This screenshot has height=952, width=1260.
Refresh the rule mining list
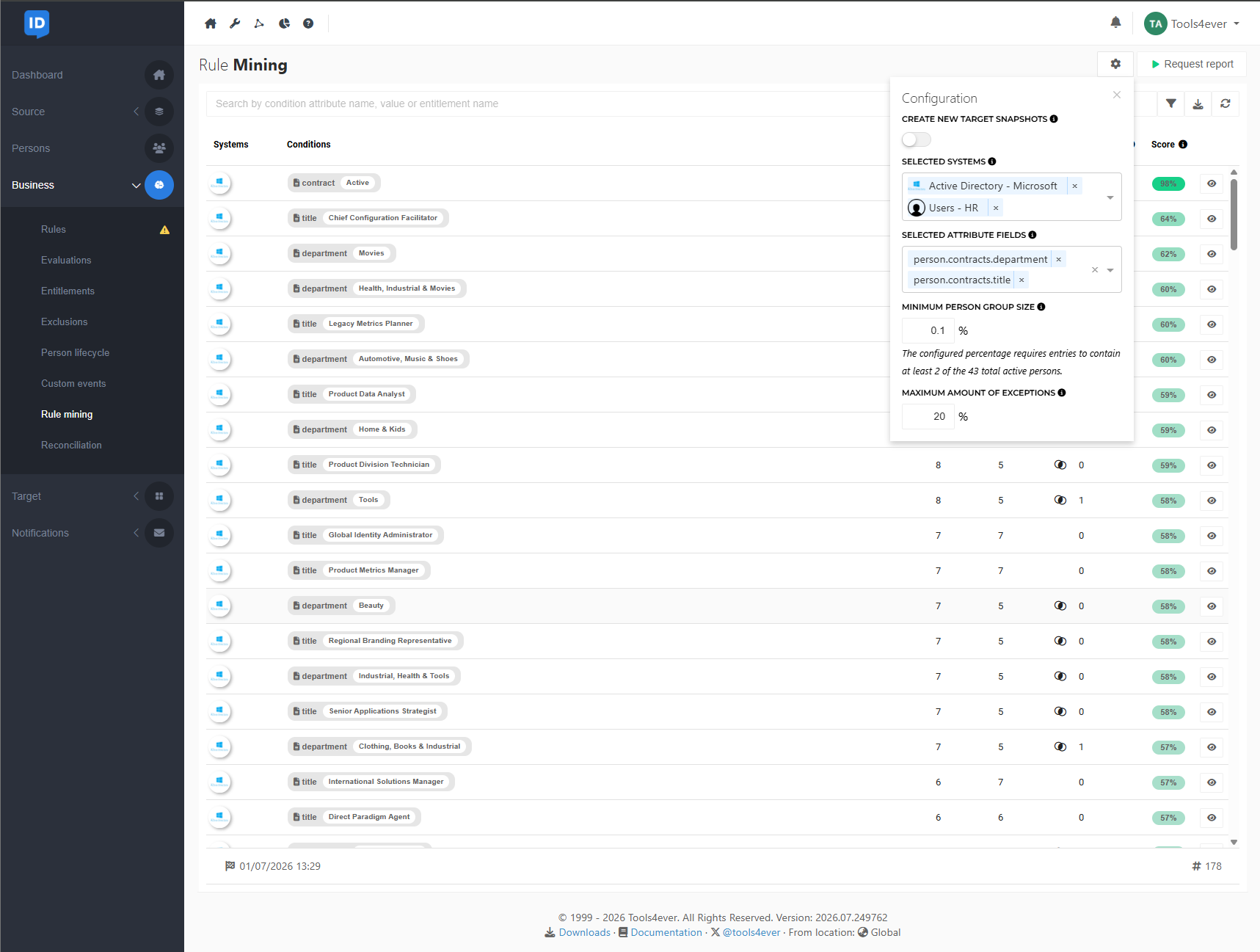pos(1226,103)
